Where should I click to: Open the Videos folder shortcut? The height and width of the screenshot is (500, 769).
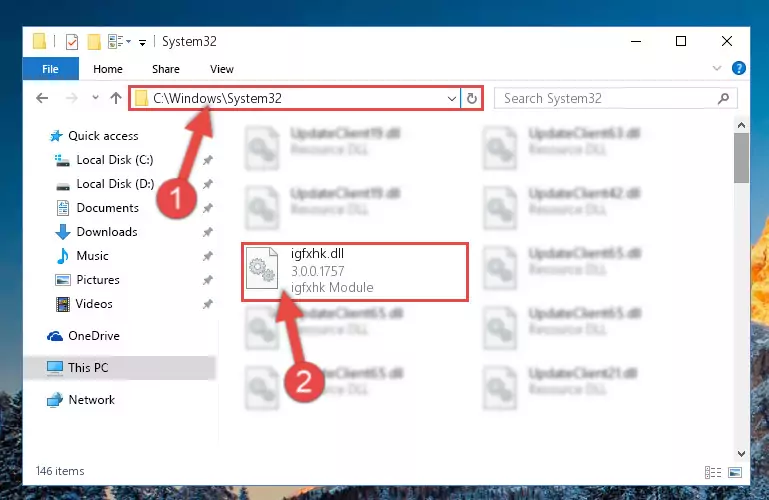click(x=94, y=304)
